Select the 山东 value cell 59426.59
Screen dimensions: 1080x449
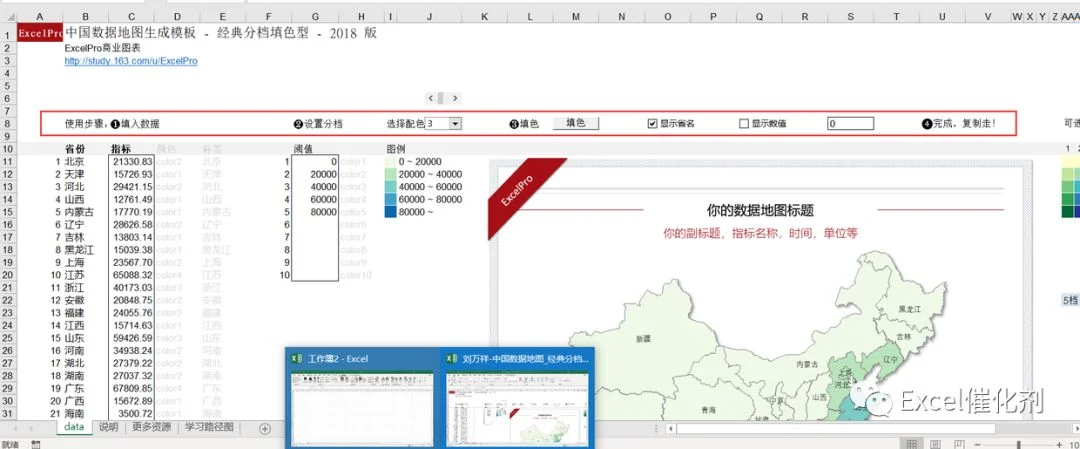click(x=132, y=338)
